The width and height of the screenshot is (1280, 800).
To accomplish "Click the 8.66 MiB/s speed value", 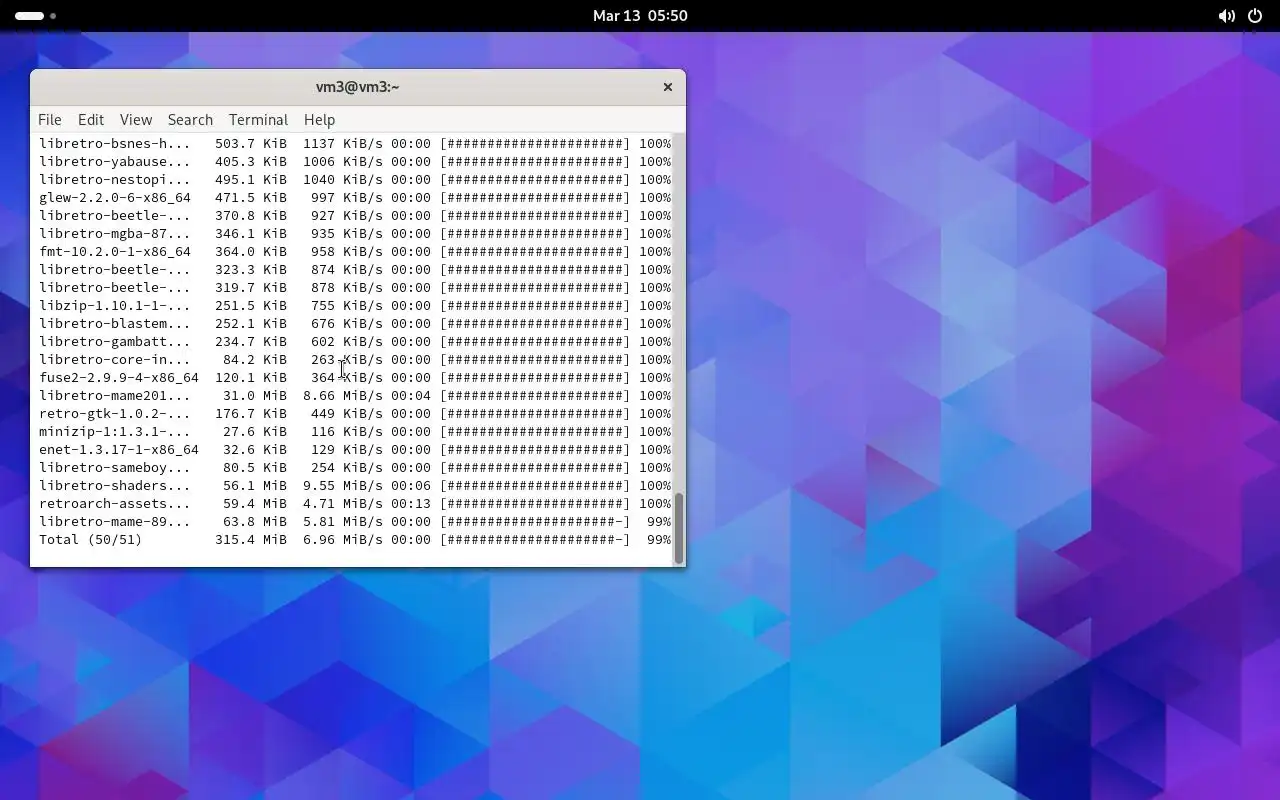I will pyautogui.click(x=343, y=395).
